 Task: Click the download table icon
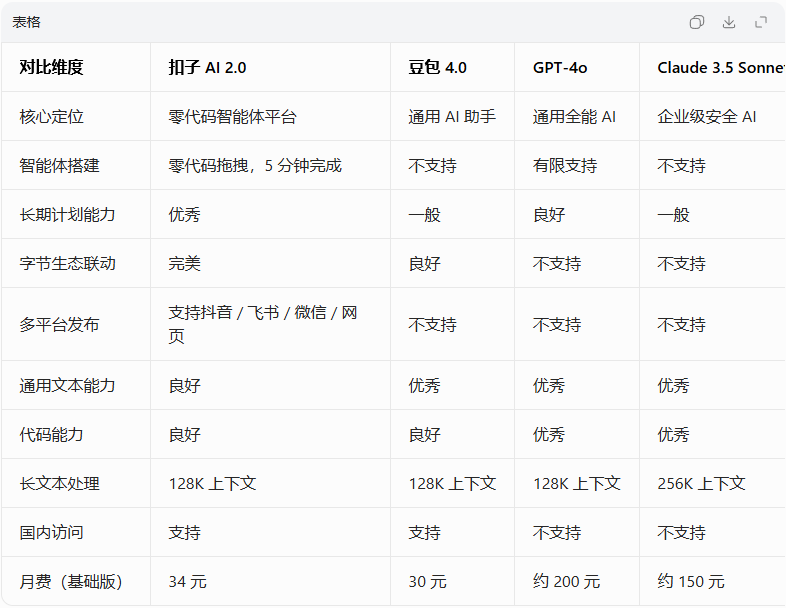[x=729, y=22]
